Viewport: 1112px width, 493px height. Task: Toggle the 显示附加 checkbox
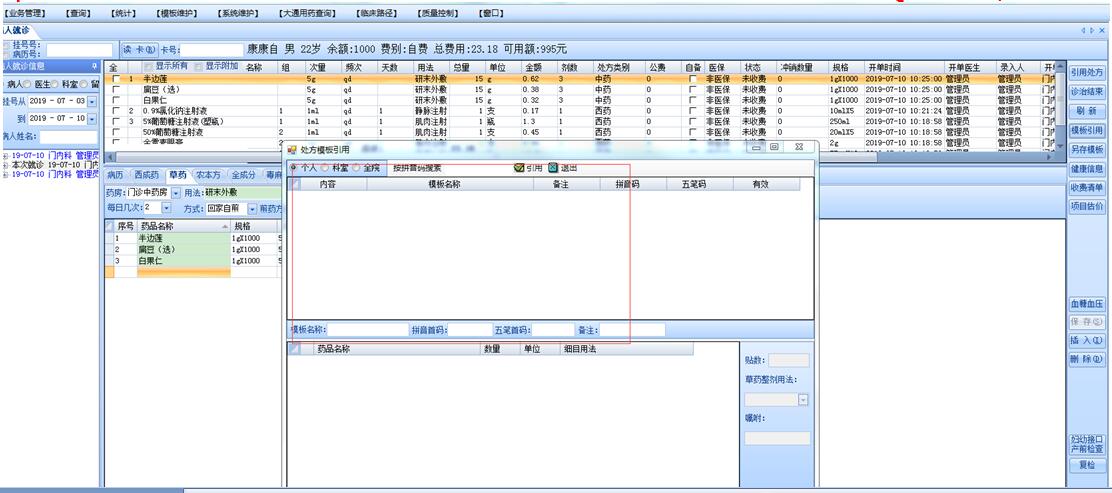click(x=199, y=67)
